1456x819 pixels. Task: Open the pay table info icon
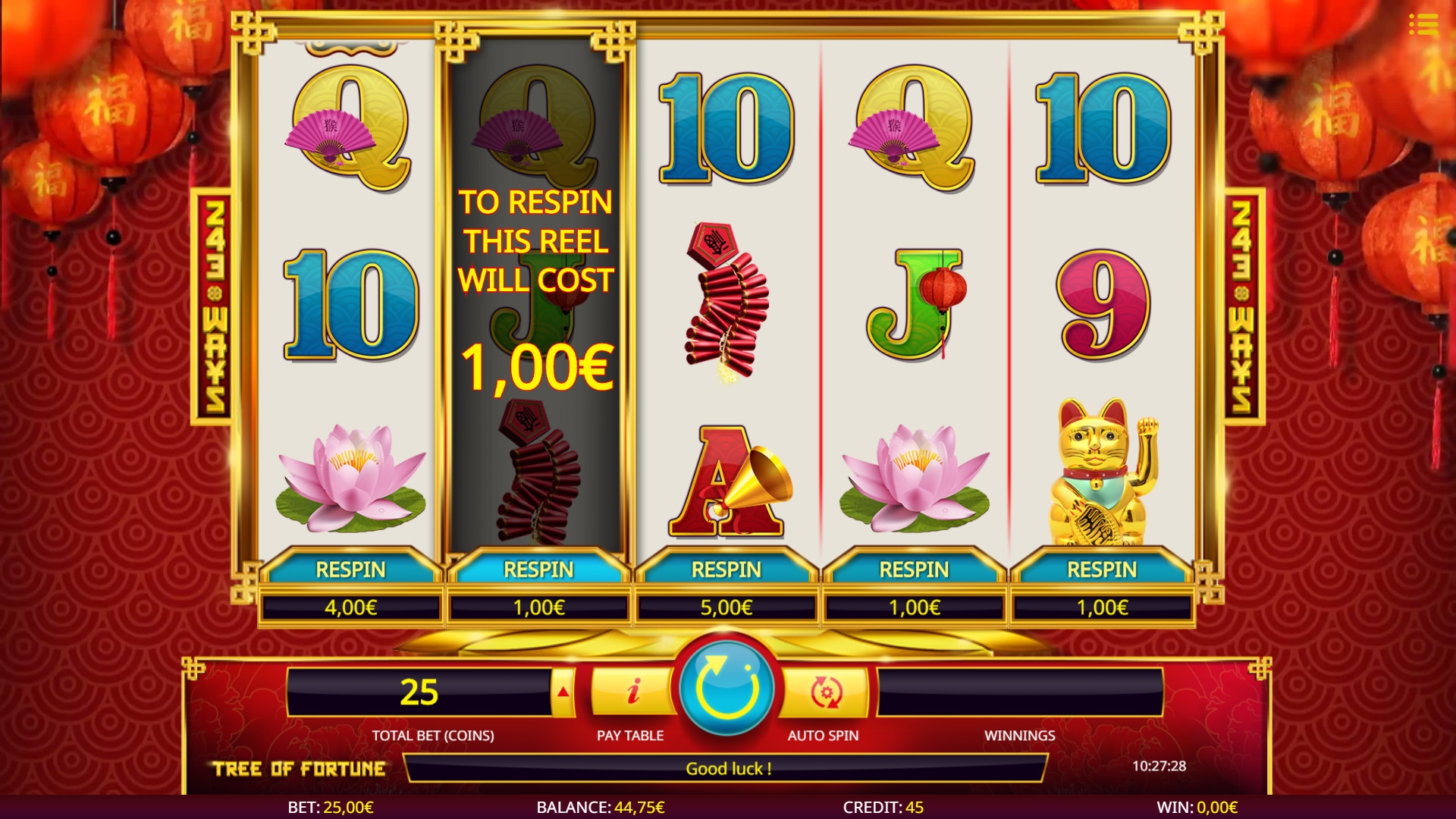tap(632, 692)
